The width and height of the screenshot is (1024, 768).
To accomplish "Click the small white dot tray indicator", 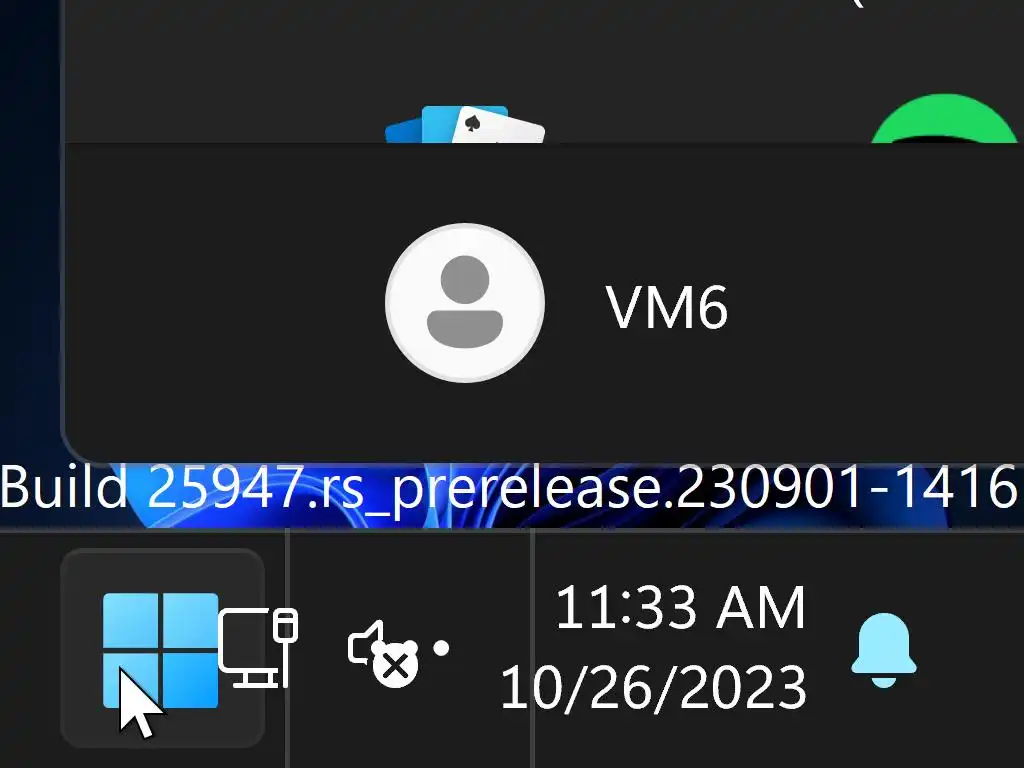I will [x=441, y=648].
